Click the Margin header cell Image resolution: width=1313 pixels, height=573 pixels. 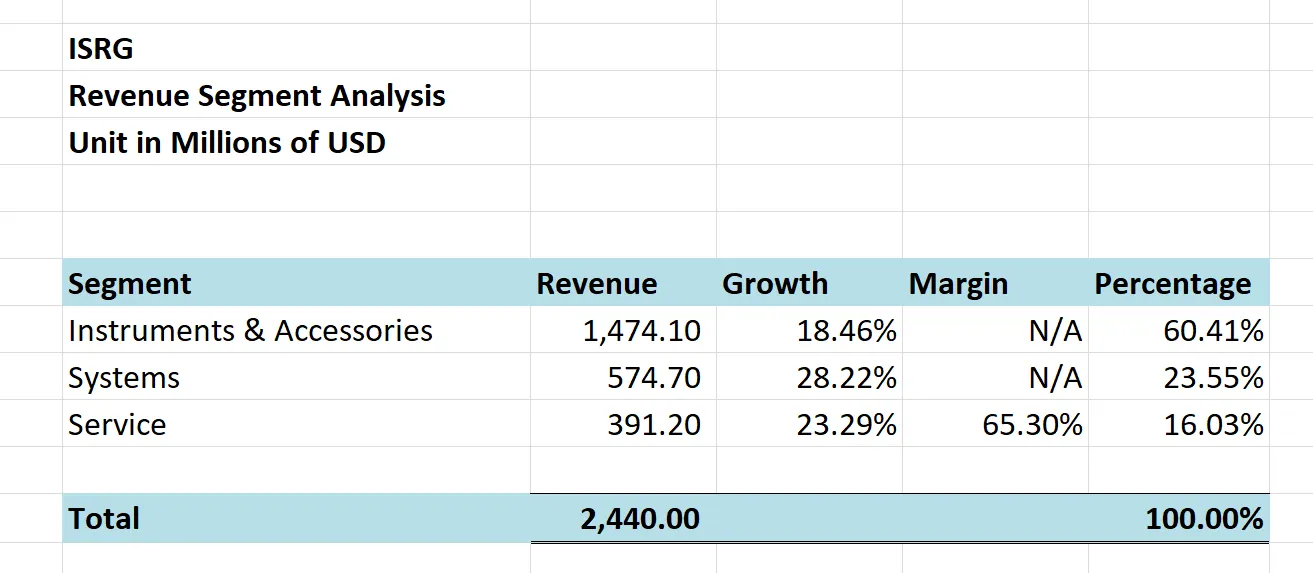point(958,284)
